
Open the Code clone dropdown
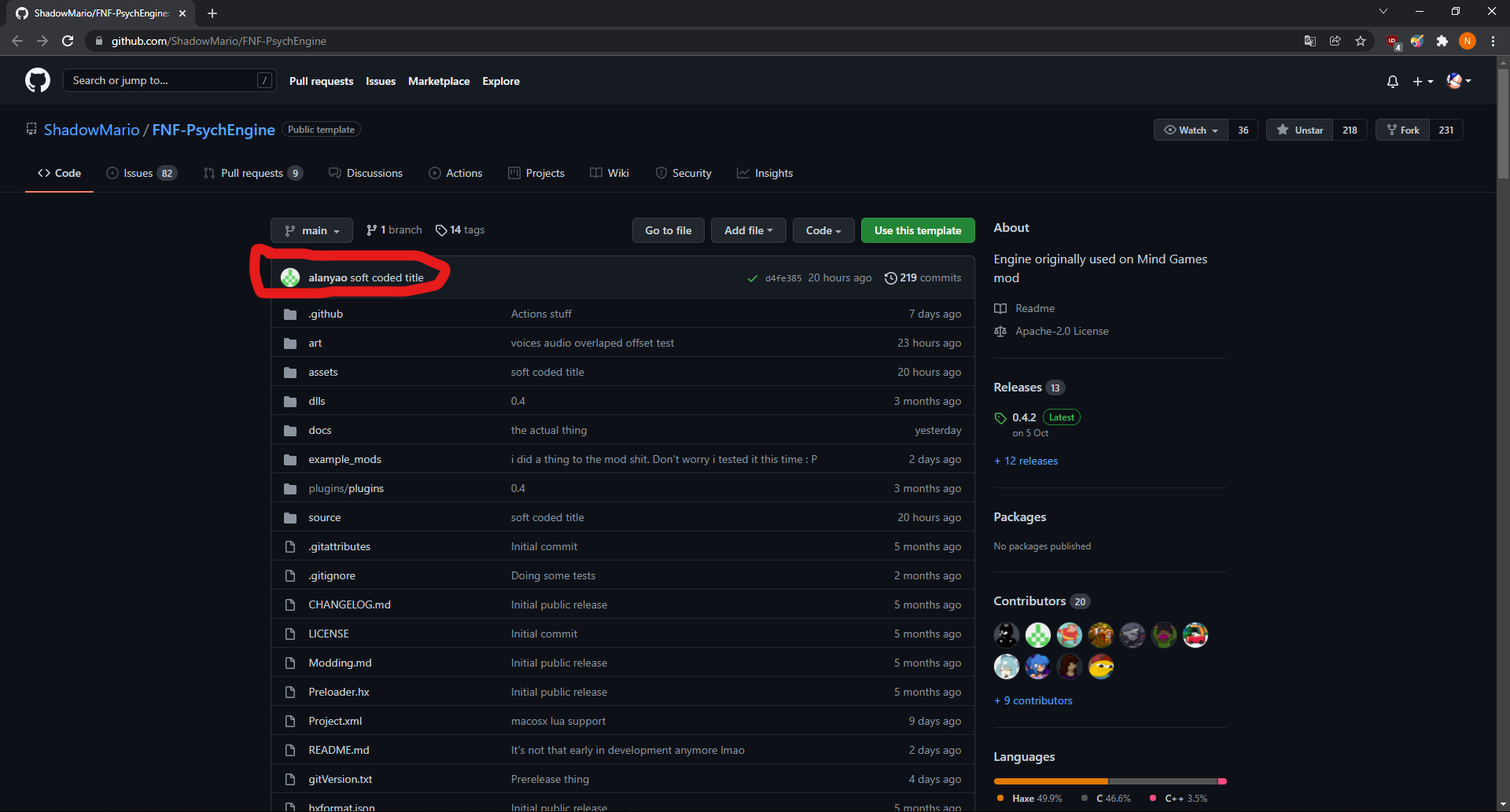tap(823, 230)
